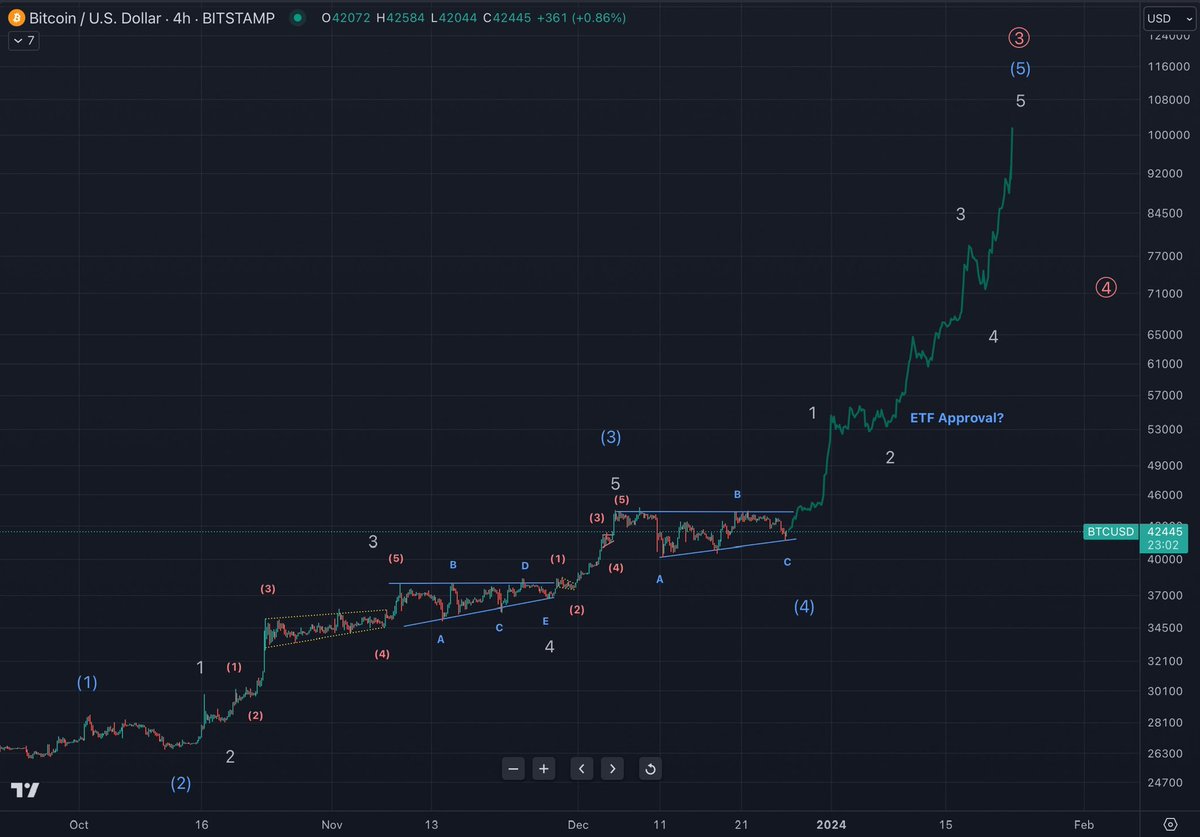Select the BTCUSD price label on the price scale

1110,532
